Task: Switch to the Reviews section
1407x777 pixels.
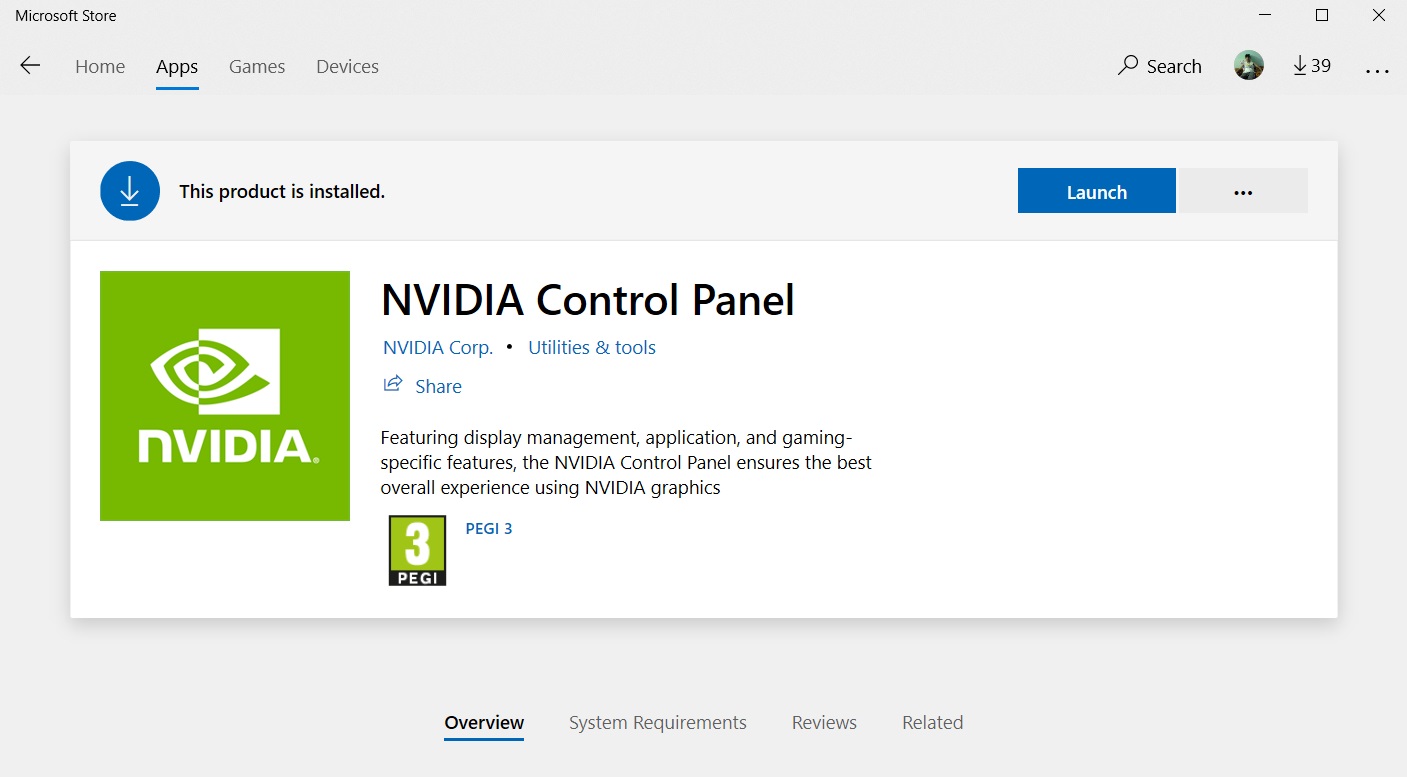Action: click(x=824, y=723)
